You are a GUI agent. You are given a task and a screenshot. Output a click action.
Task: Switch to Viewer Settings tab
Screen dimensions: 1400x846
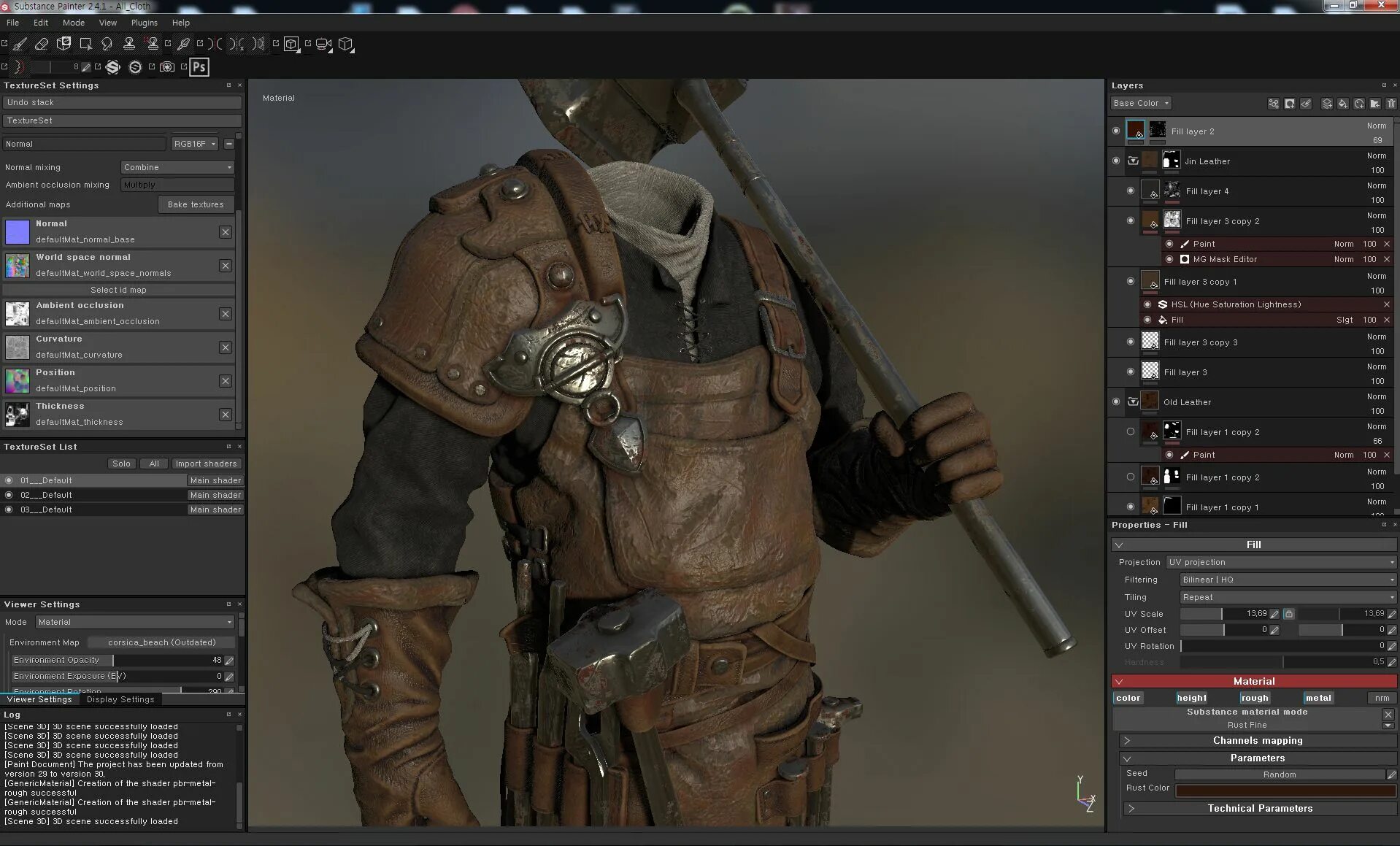point(39,699)
